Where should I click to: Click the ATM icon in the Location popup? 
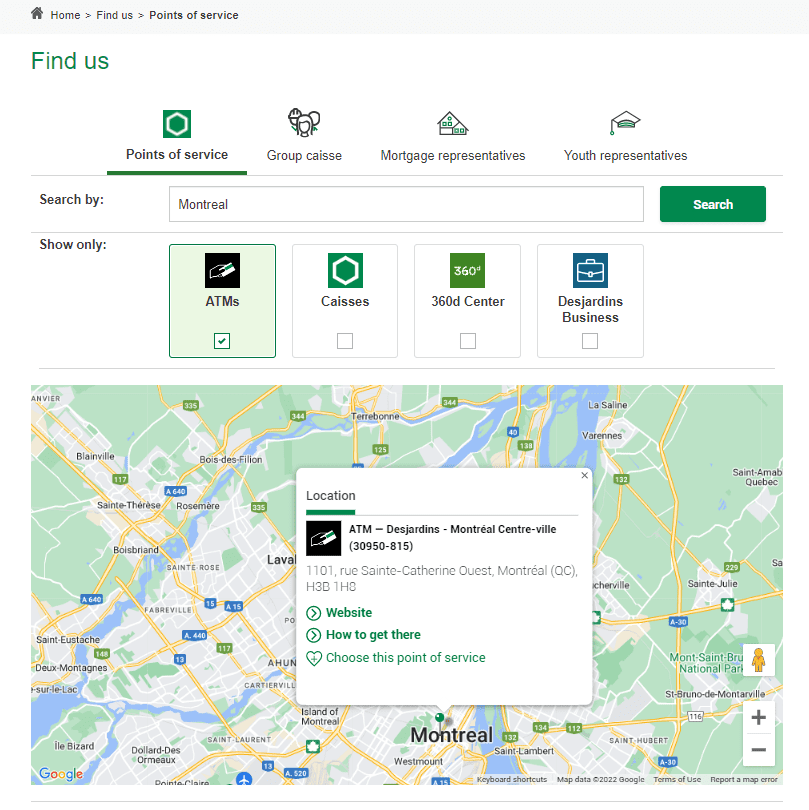[x=323, y=538]
